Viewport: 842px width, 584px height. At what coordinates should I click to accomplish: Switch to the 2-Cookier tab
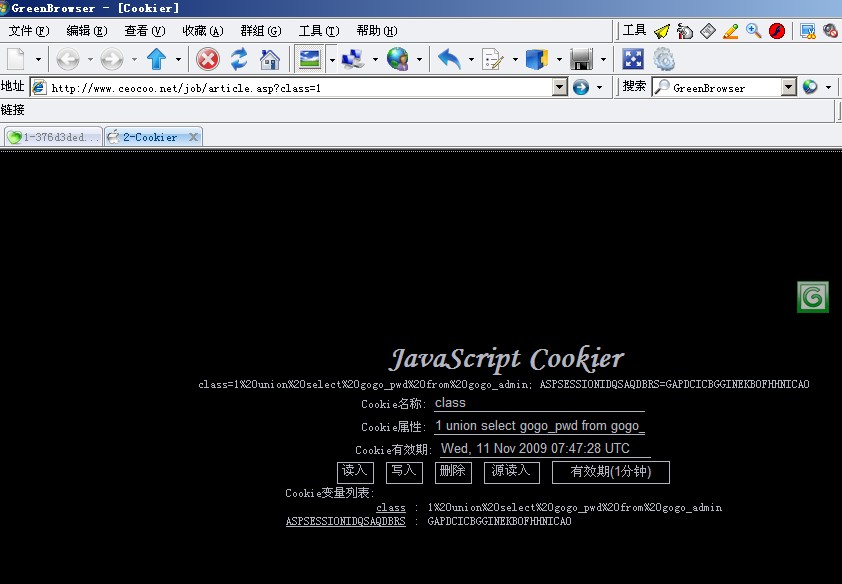(x=154, y=137)
